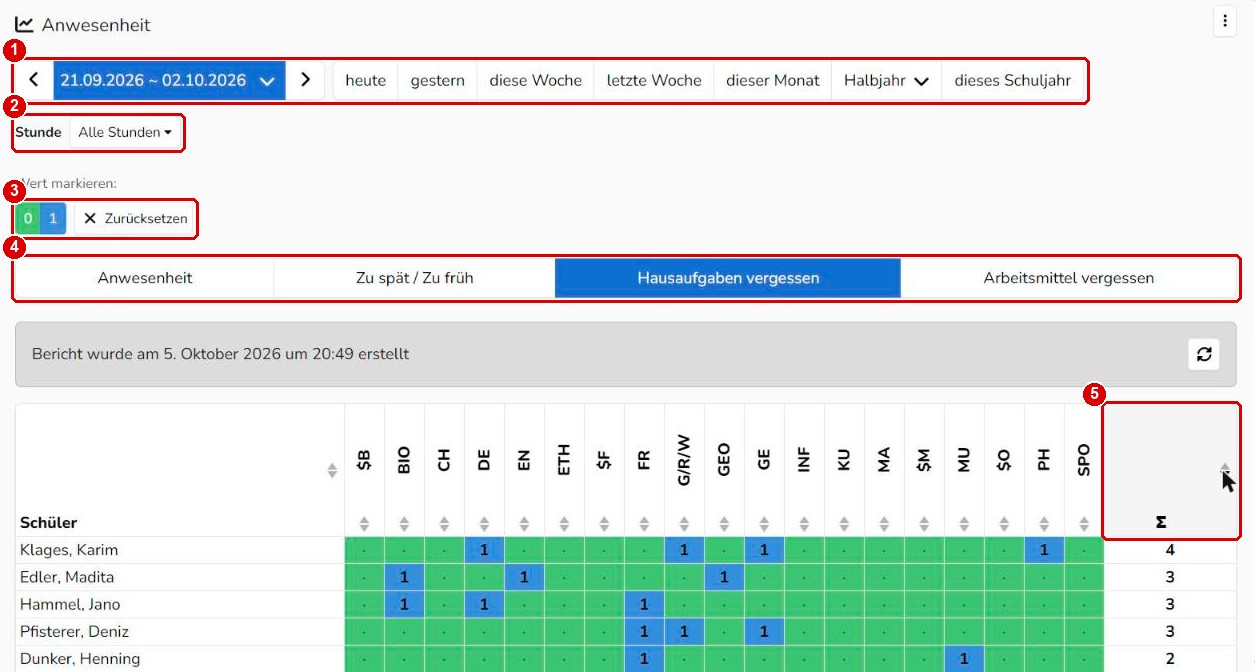Sort by the Schüler column arrows

point(333,470)
